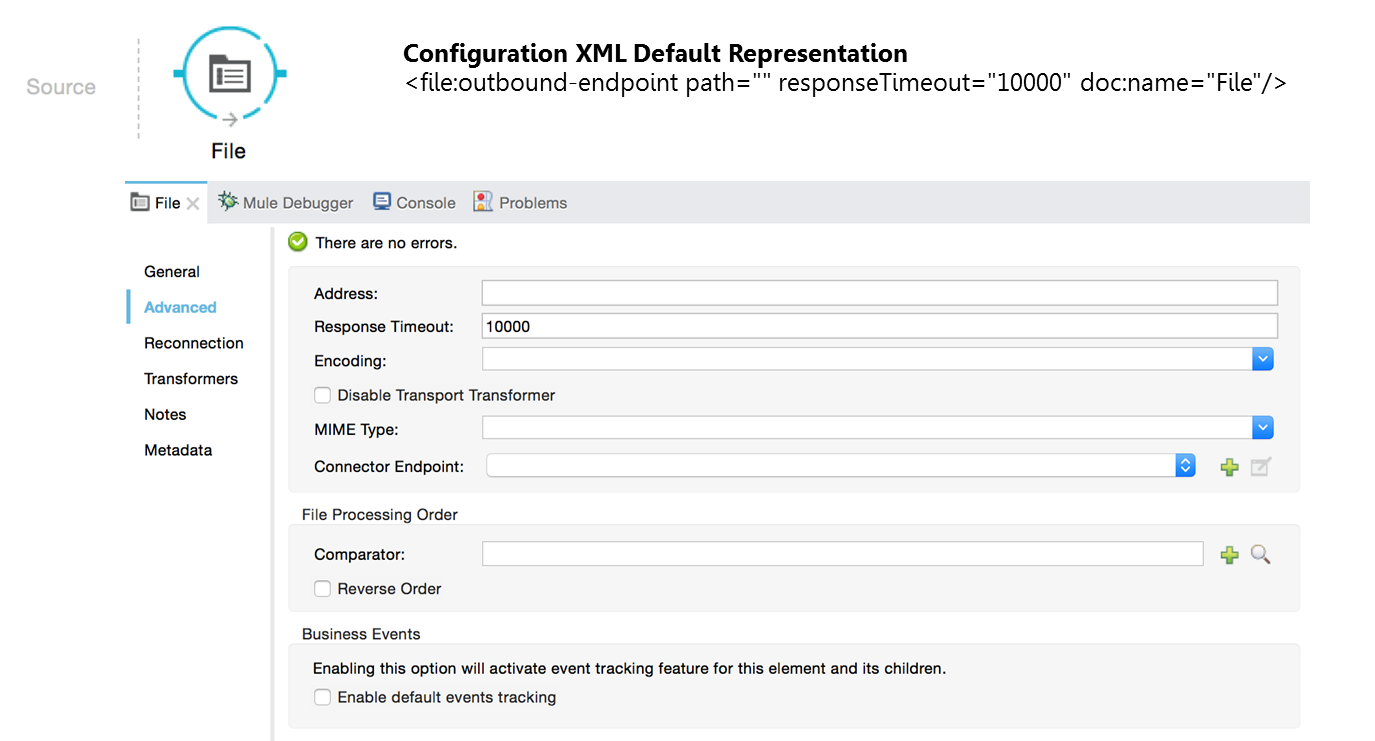Add a Comparator using green plus icon
The height and width of the screenshot is (741, 1375).
point(1229,555)
